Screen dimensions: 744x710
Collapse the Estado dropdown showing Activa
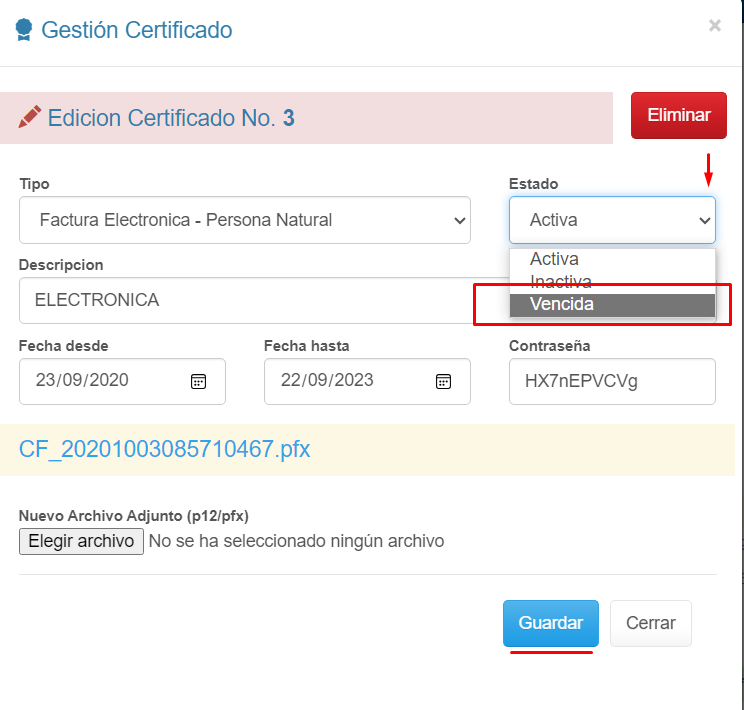(x=611, y=220)
